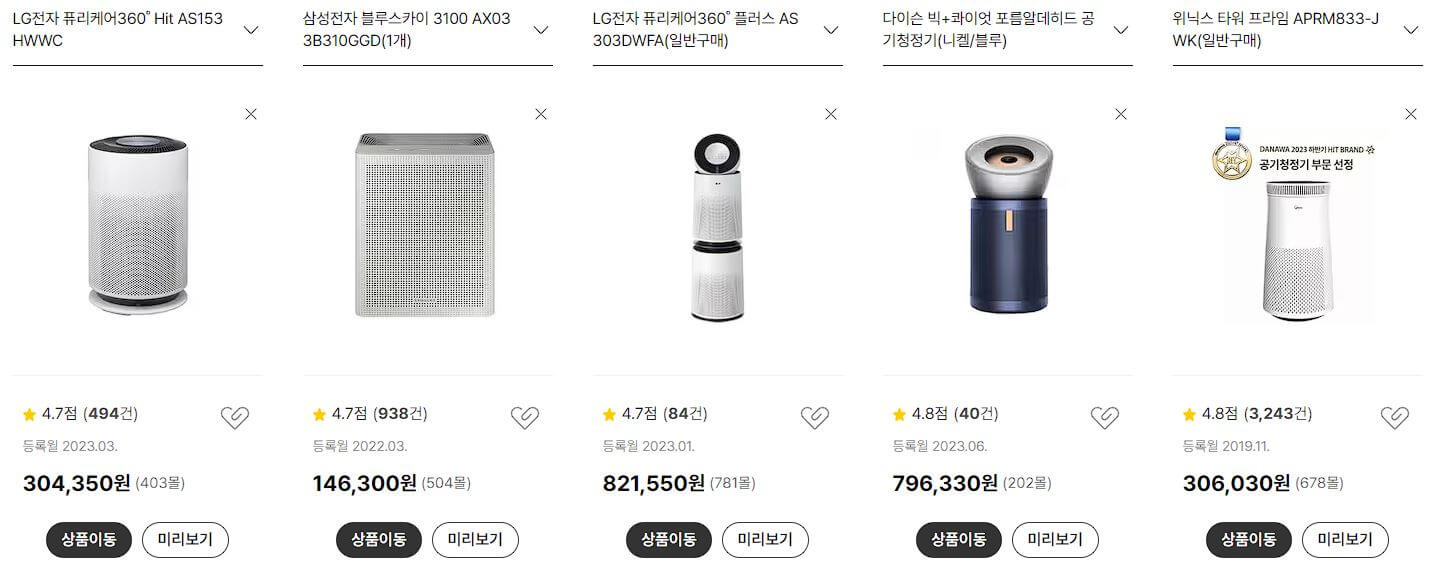
Task: Open the Samsung Bluesky 3100 selection dropdown
Action: [x=541, y=29]
